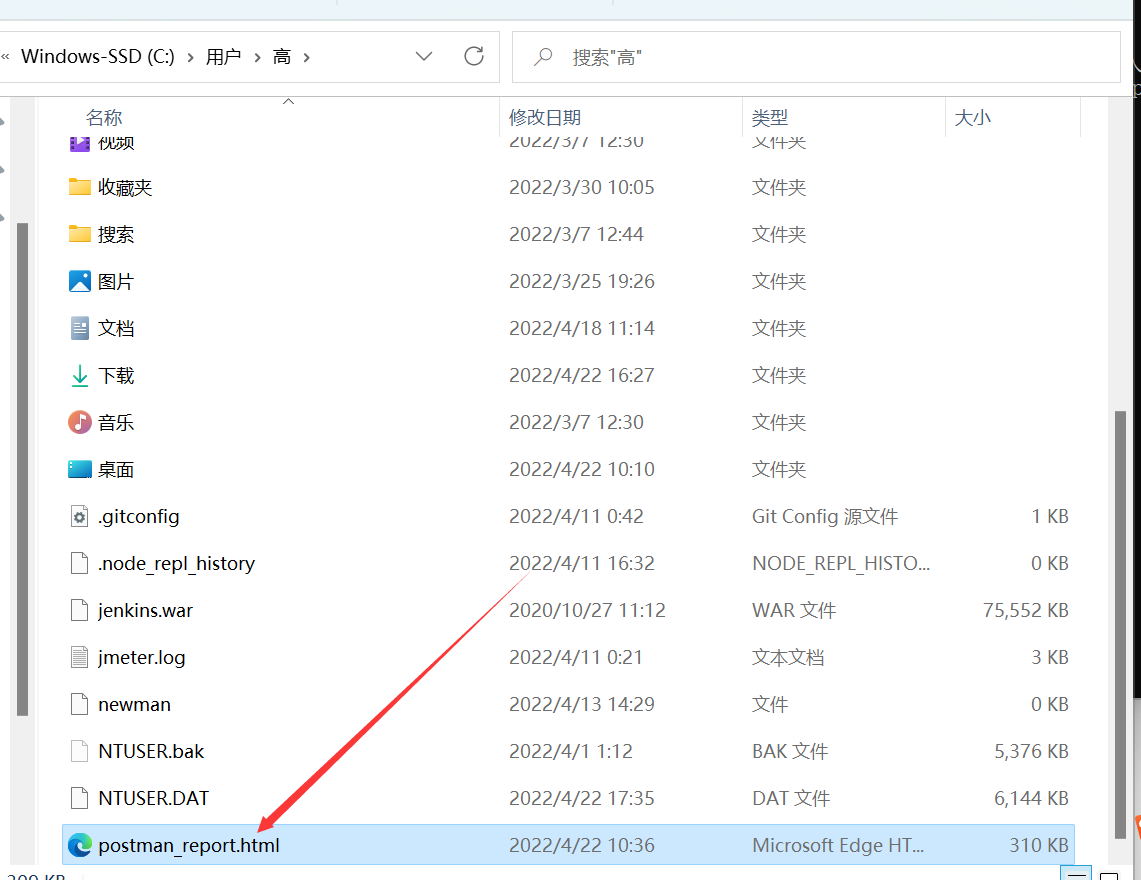Viewport: 1141px width, 880px height.
Task: Click the .gitconfig gear file icon
Action: pyautogui.click(x=79, y=517)
